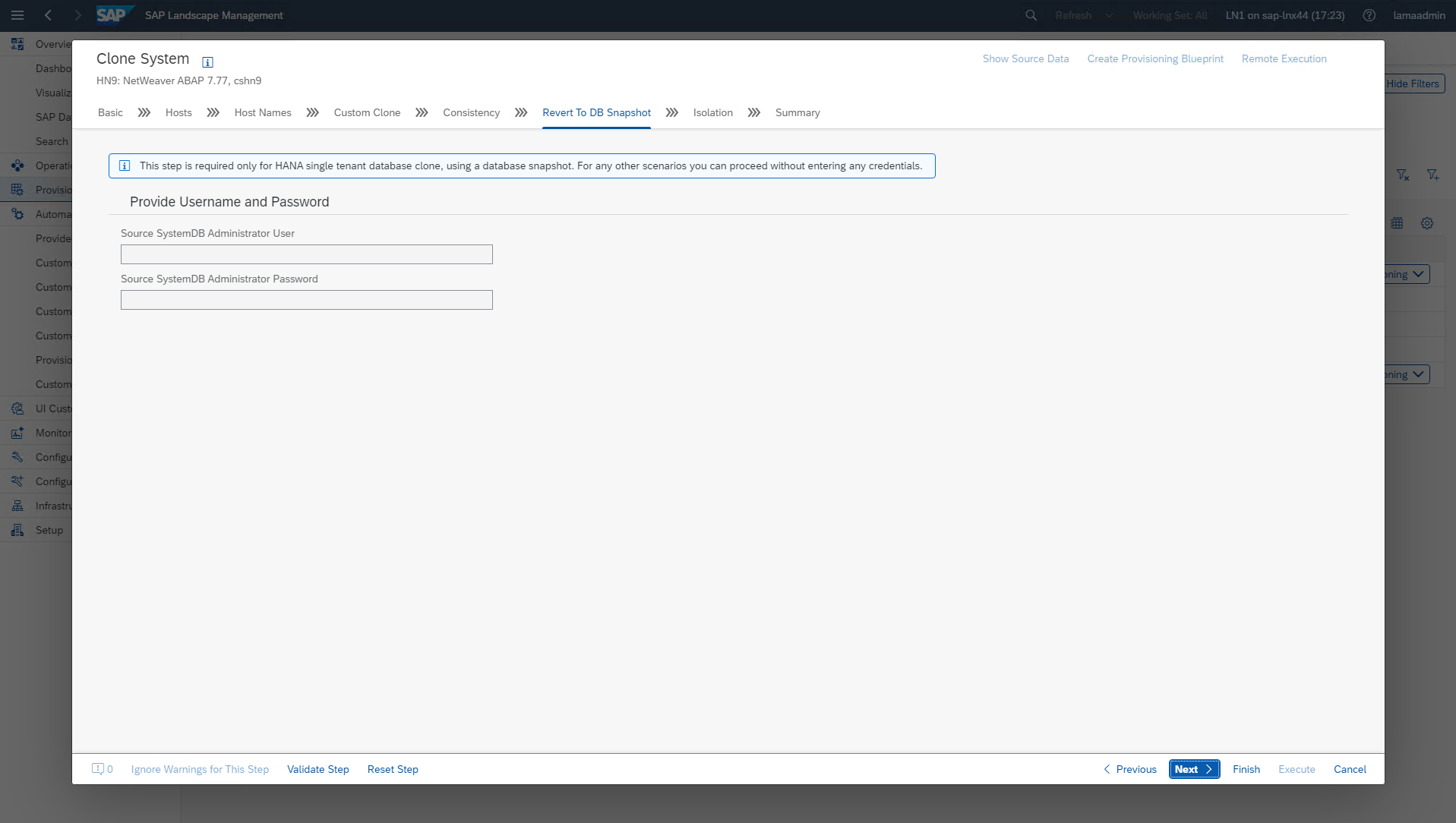Click Reset Step button
Viewport: 1456px width, 823px height.
393,769
